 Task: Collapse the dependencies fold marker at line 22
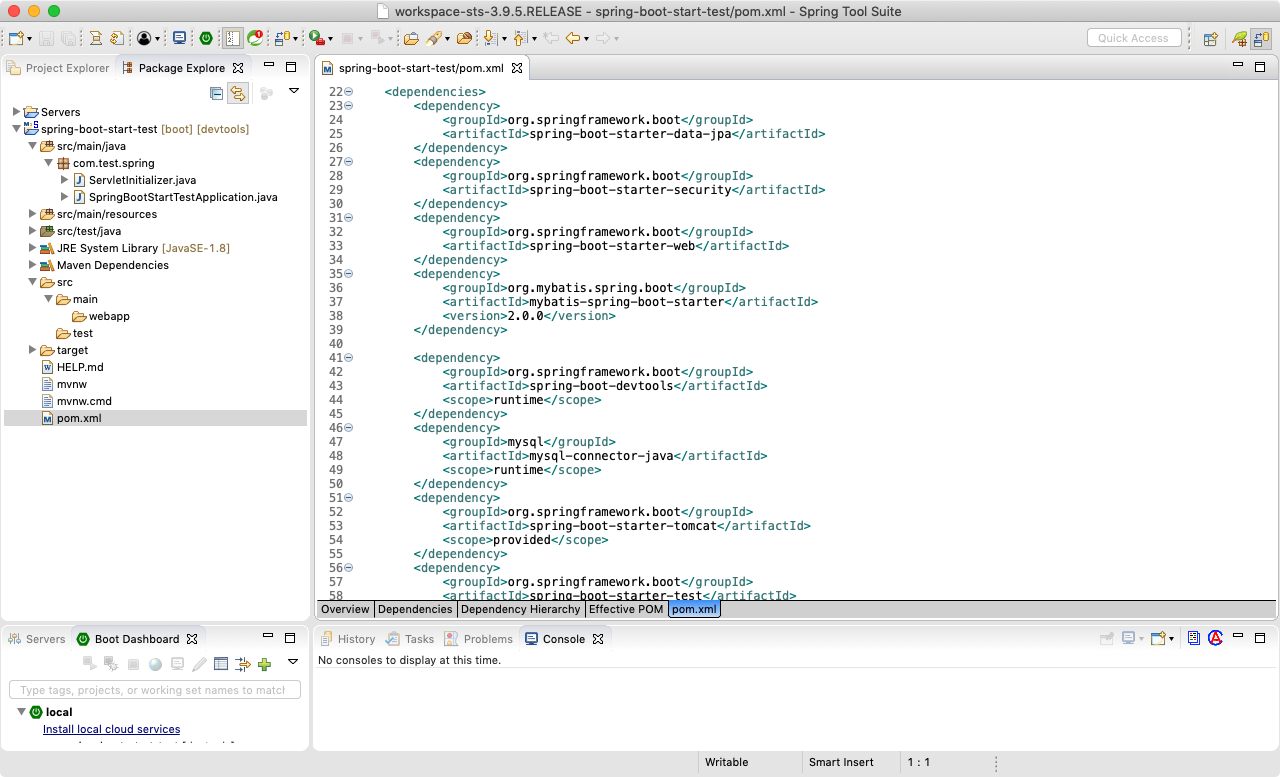click(x=348, y=92)
